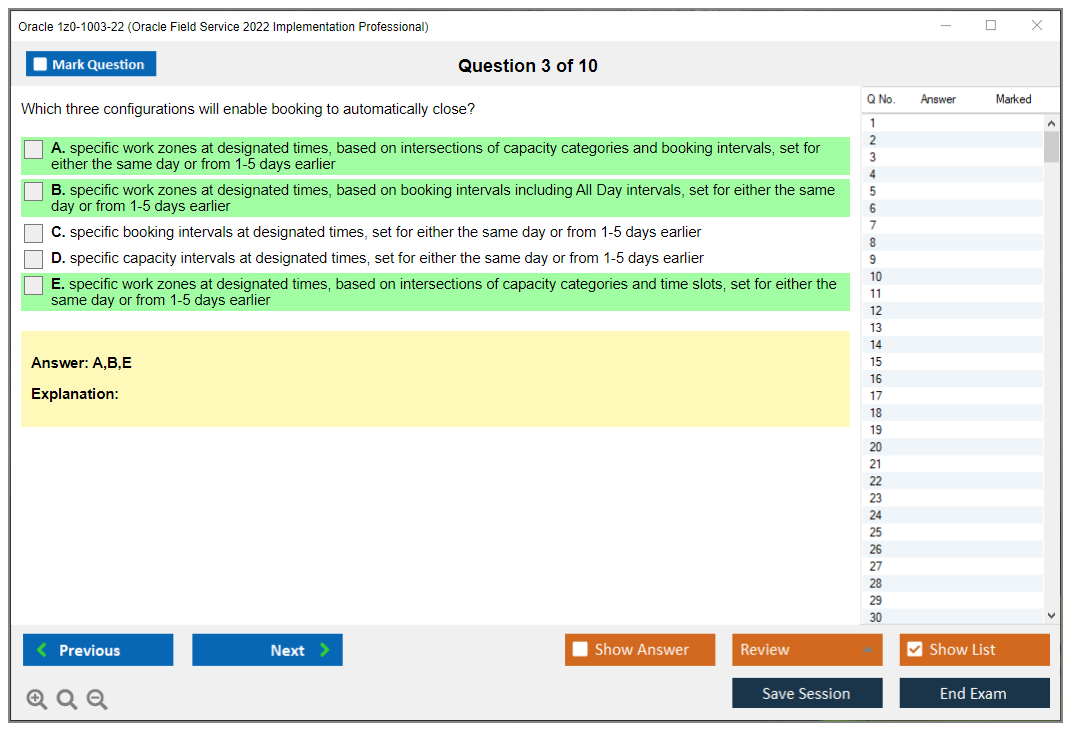Check the Mark Question checkbox
Viewport: 1075px width, 735px height.
click(39, 63)
